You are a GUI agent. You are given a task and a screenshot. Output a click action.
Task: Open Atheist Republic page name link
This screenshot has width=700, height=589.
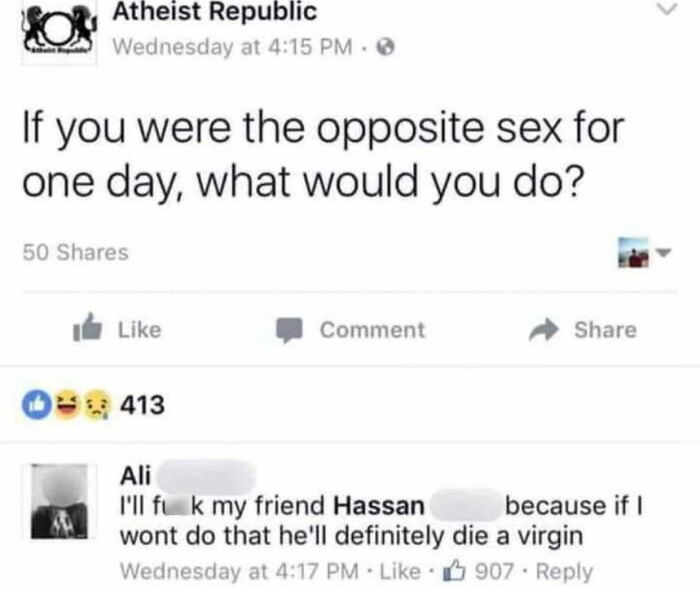pos(215,11)
